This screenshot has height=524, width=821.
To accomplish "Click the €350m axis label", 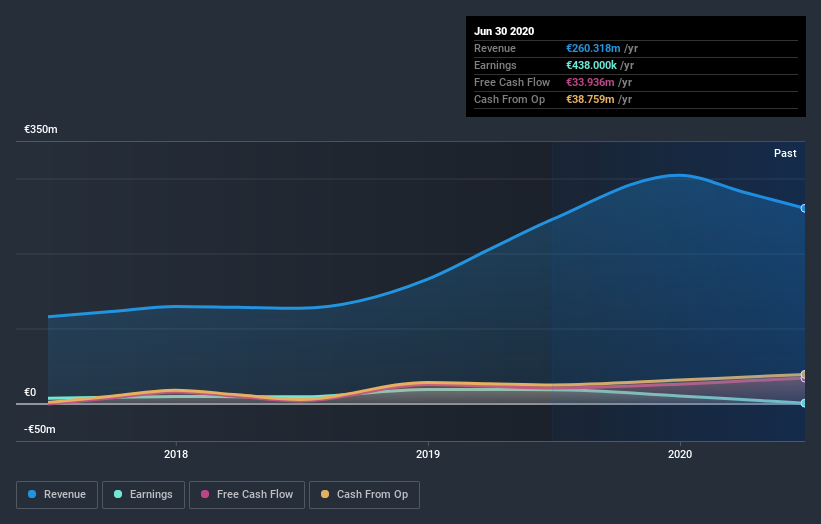I will 41,129.
